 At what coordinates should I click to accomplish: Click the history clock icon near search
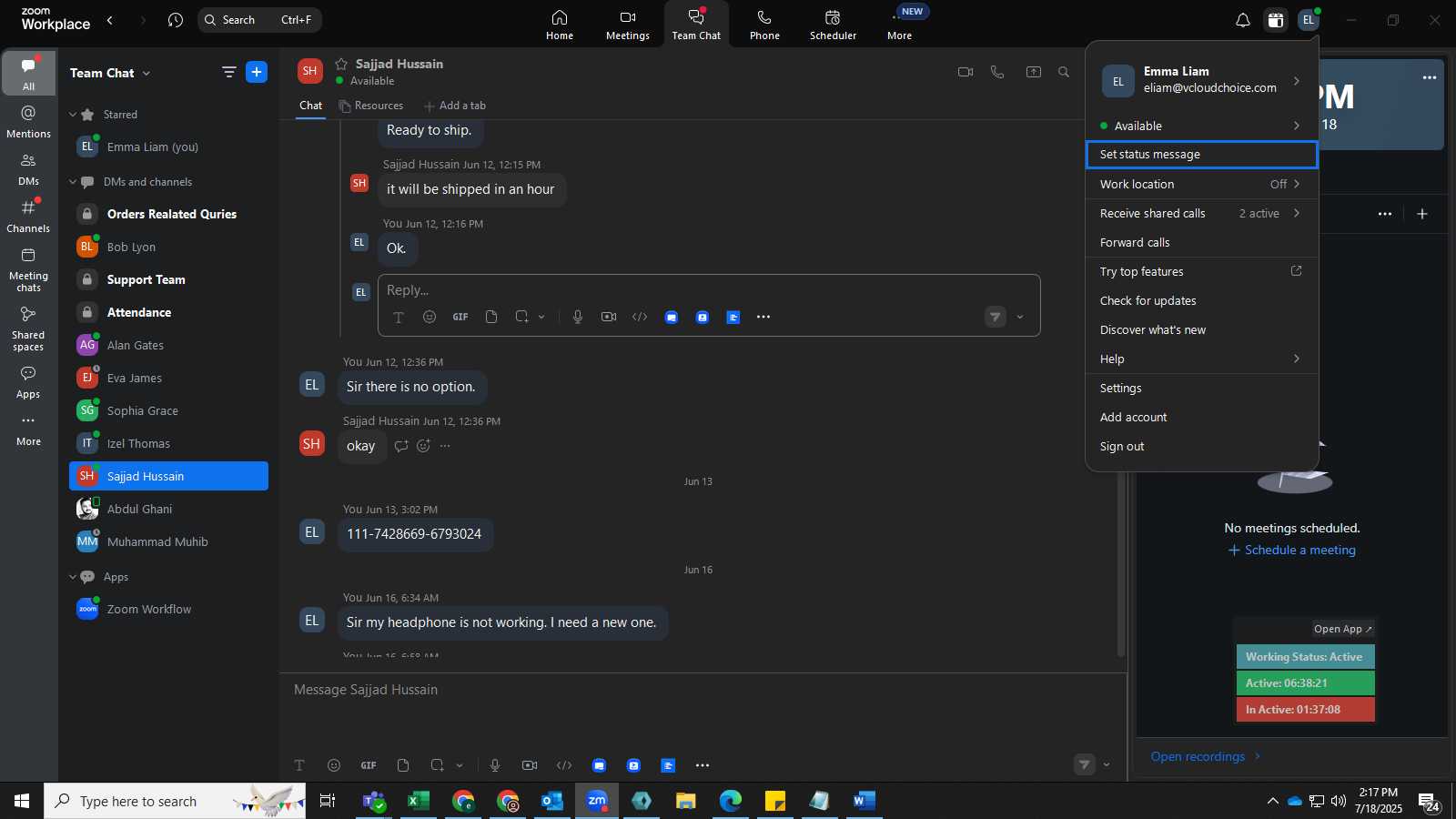coord(176,20)
